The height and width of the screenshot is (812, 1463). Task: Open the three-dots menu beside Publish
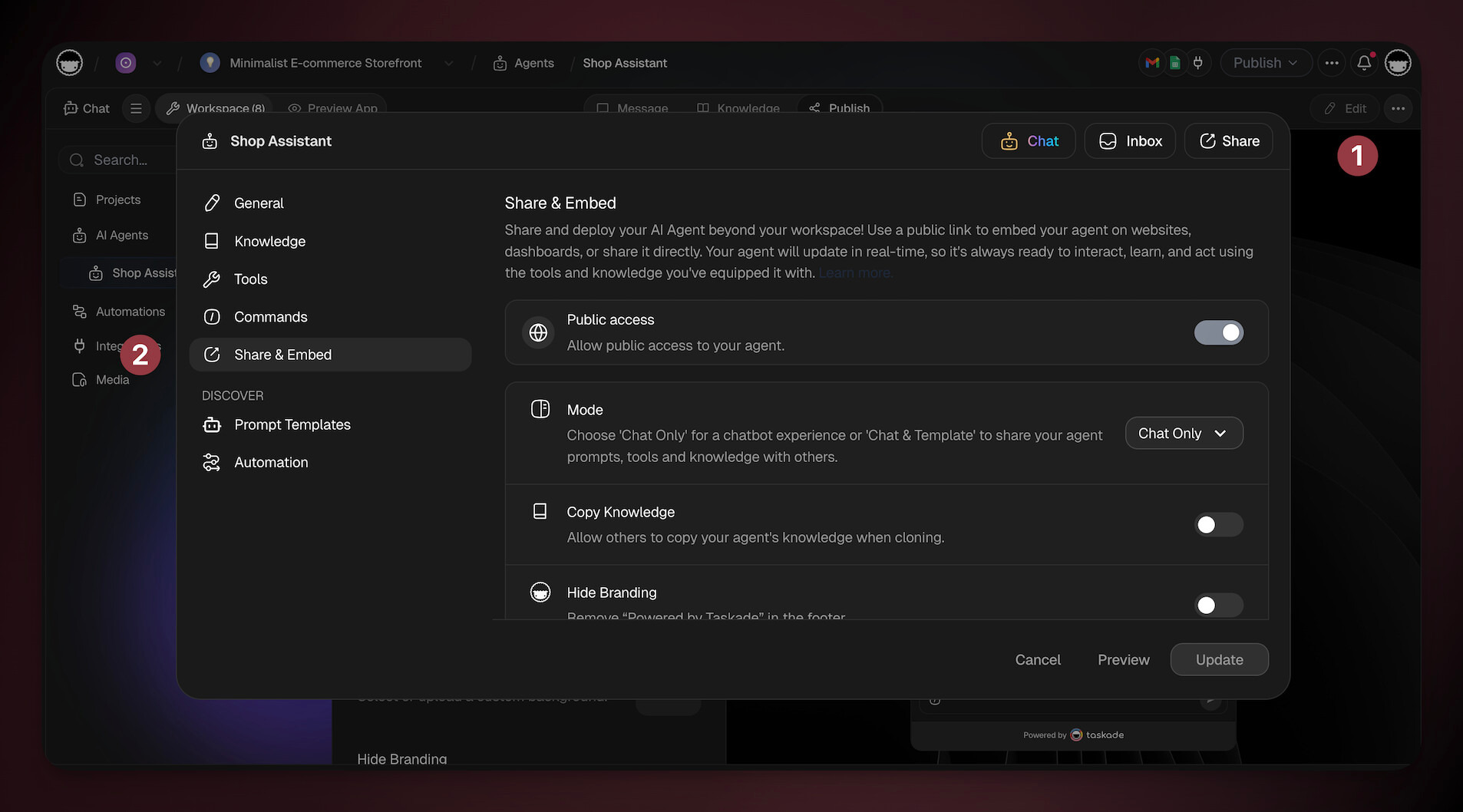(1332, 63)
